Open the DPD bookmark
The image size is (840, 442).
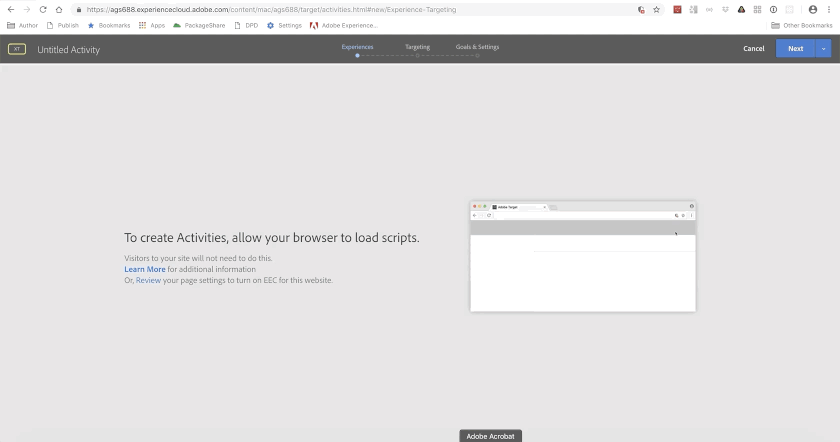pyautogui.click(x=246, y=25)
